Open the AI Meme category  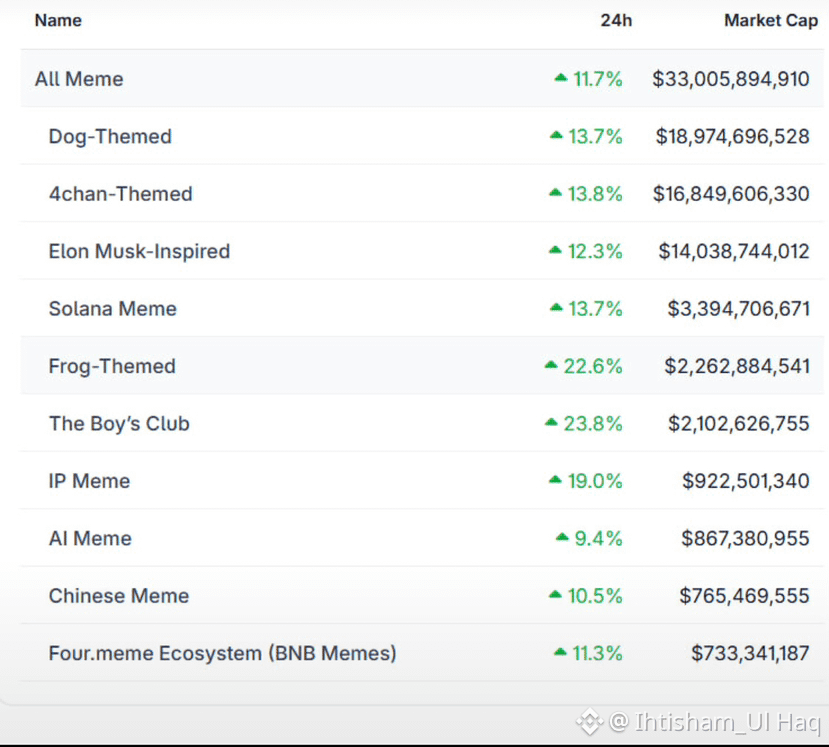90,538
